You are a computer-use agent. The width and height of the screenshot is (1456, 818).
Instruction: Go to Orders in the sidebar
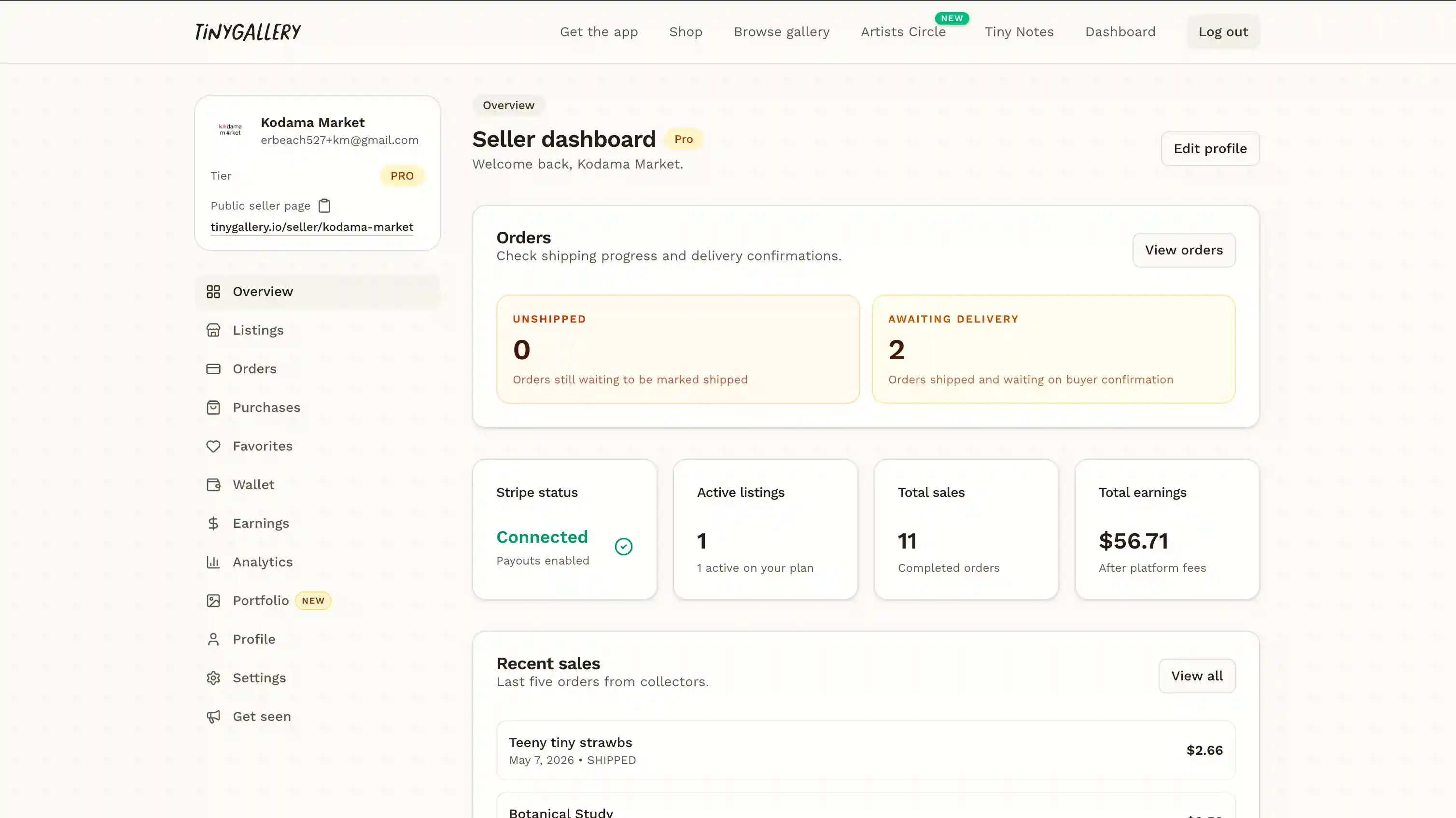pyautogui.click(x=318, y=369)
